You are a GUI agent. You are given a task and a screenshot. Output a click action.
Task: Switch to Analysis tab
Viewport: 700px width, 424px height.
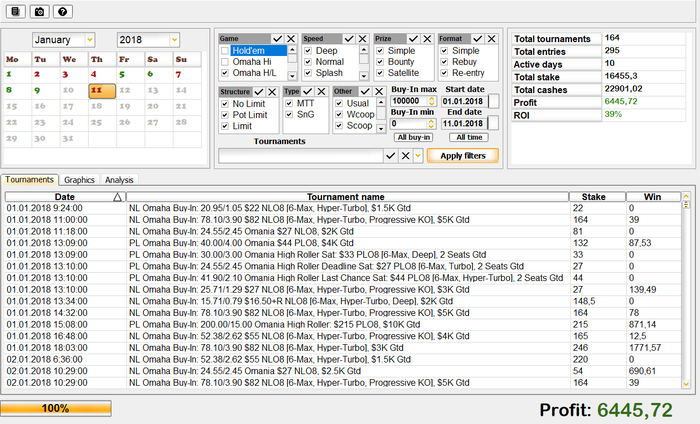(x=119, y=180)
